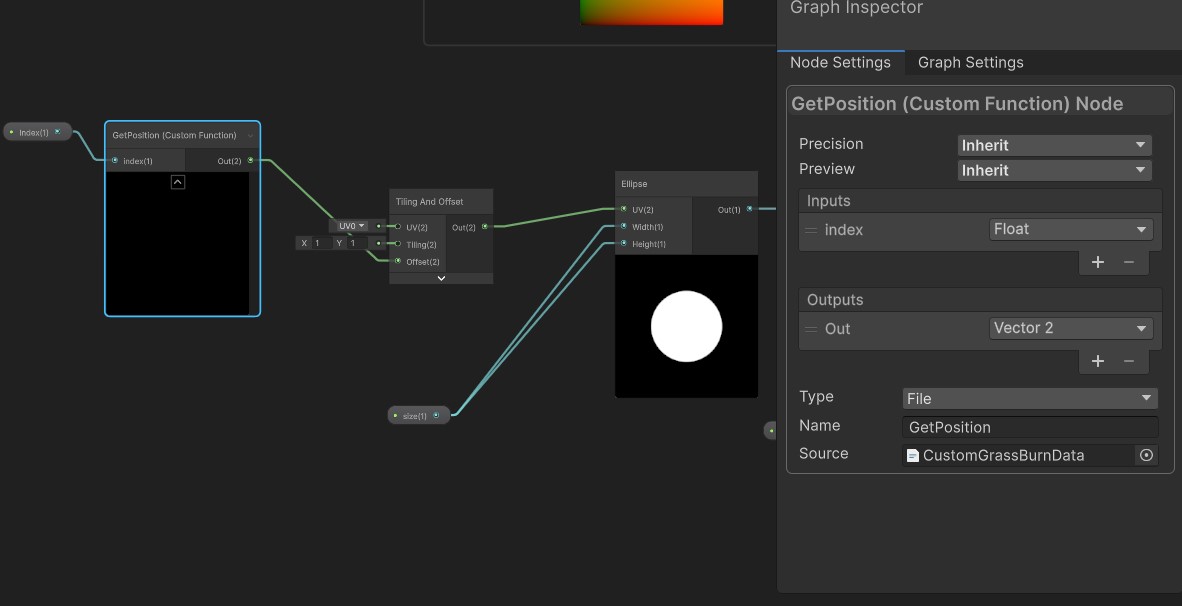
Task: Expand the Tiling And Offset node via bottom chevron
Action: [441, 277]
